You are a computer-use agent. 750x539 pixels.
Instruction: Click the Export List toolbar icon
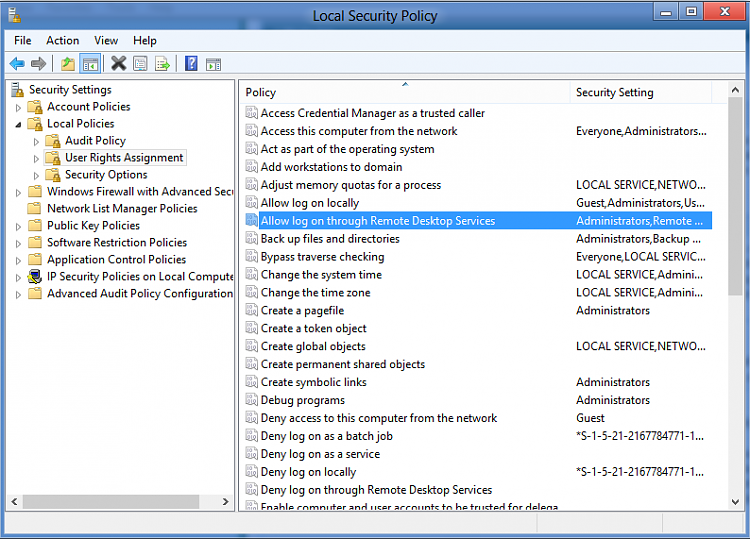point(162,63)
